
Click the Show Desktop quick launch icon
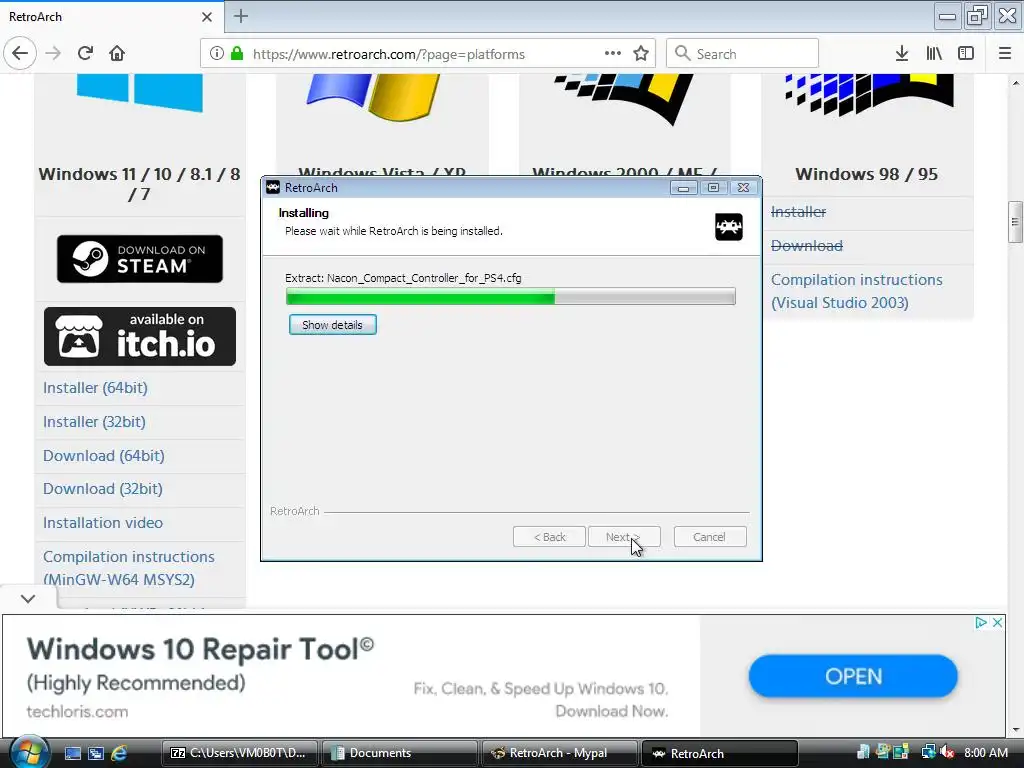tap(72, 753)
